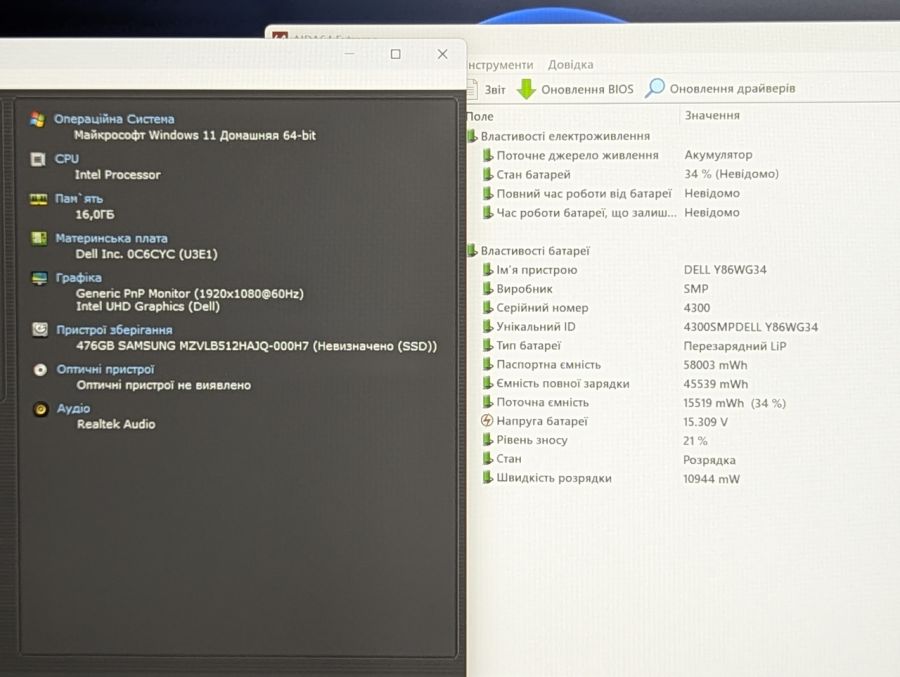This screenshot has width=900, height=677.
Task: Maximize the dark system info window
Action: [395, 54]
